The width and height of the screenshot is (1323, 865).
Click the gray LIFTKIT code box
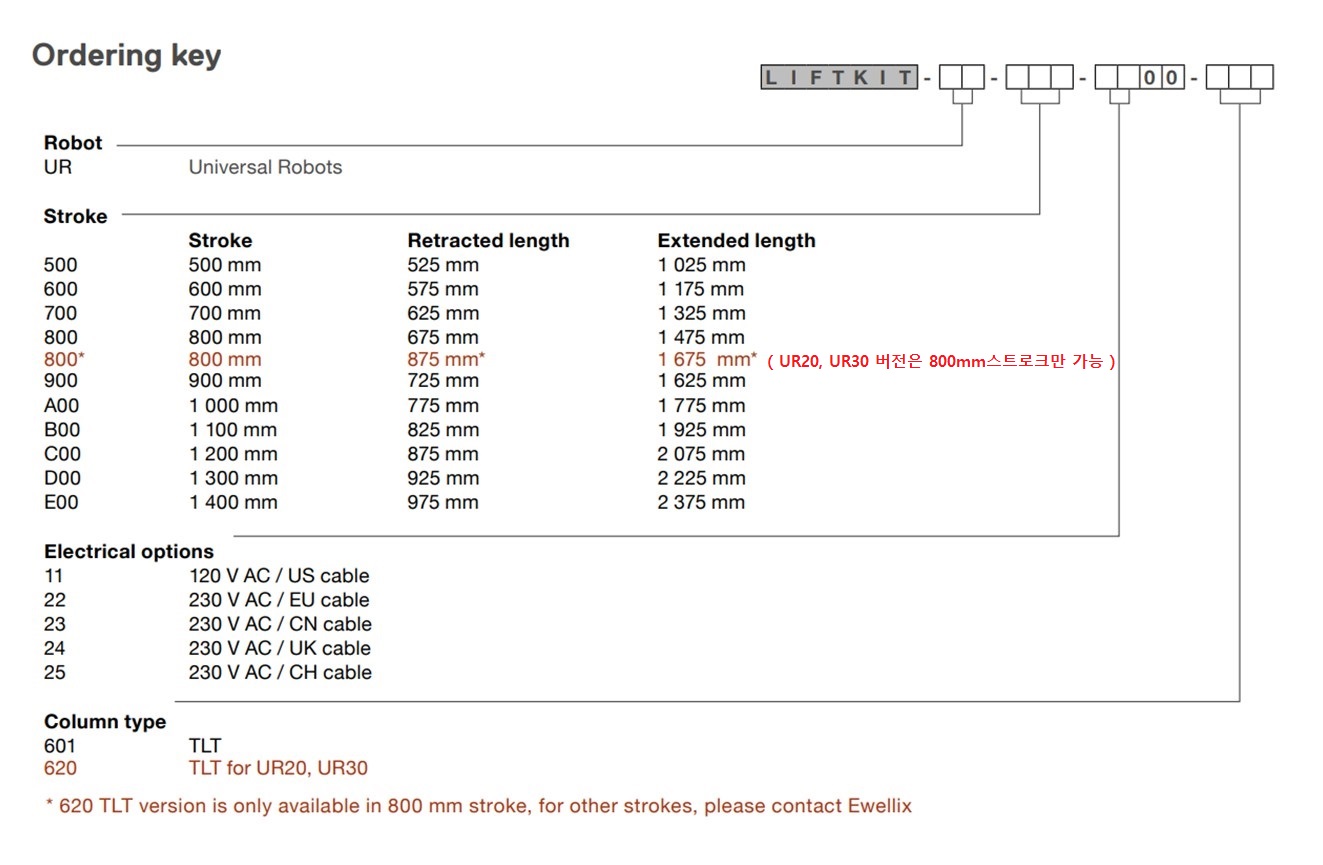point(839,77)
